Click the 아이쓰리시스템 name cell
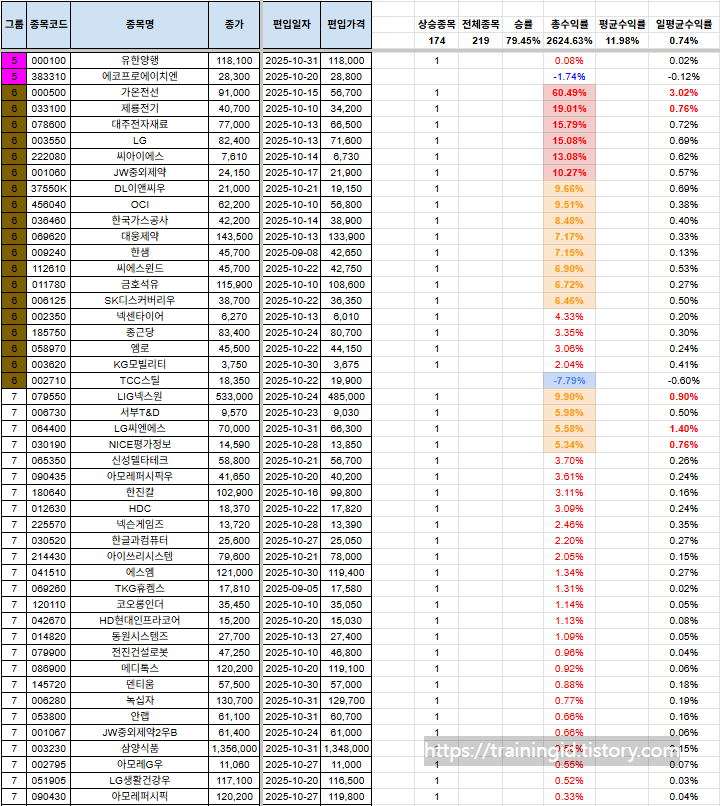 139,556
